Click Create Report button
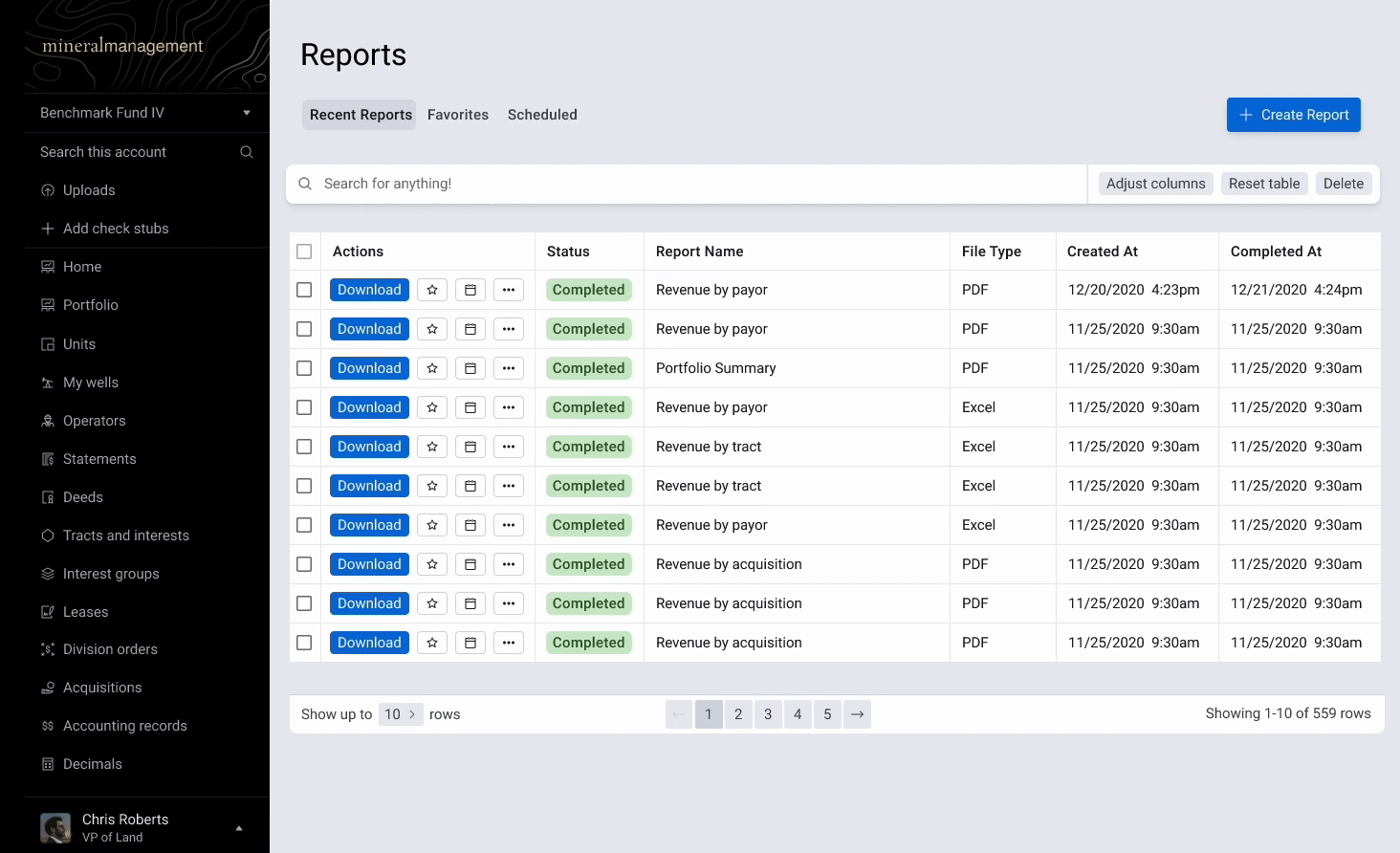 (x=1294, y=115)
